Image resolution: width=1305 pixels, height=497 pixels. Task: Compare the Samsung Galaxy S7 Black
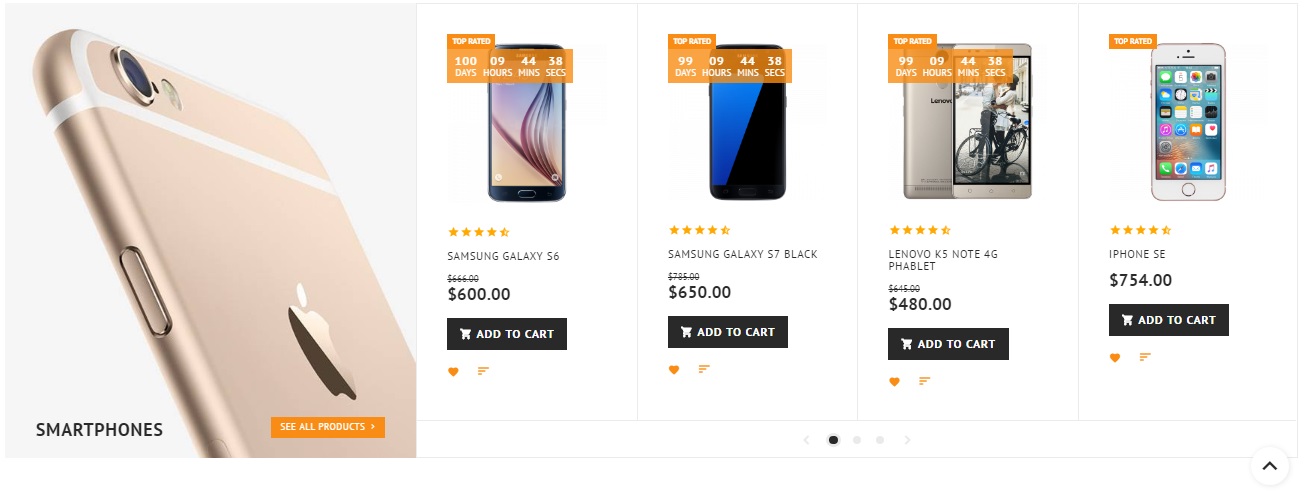(704, 369)
